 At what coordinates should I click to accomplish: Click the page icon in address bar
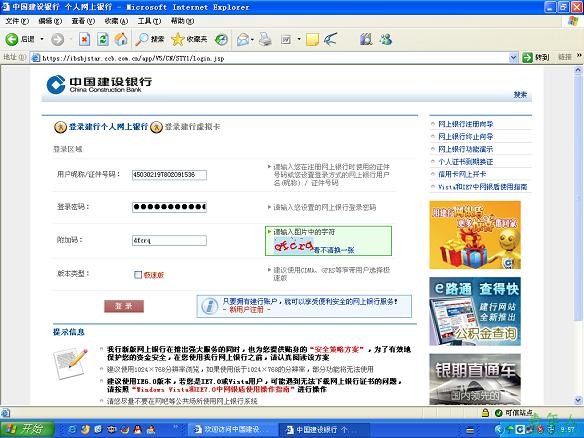tap(36, 58)
